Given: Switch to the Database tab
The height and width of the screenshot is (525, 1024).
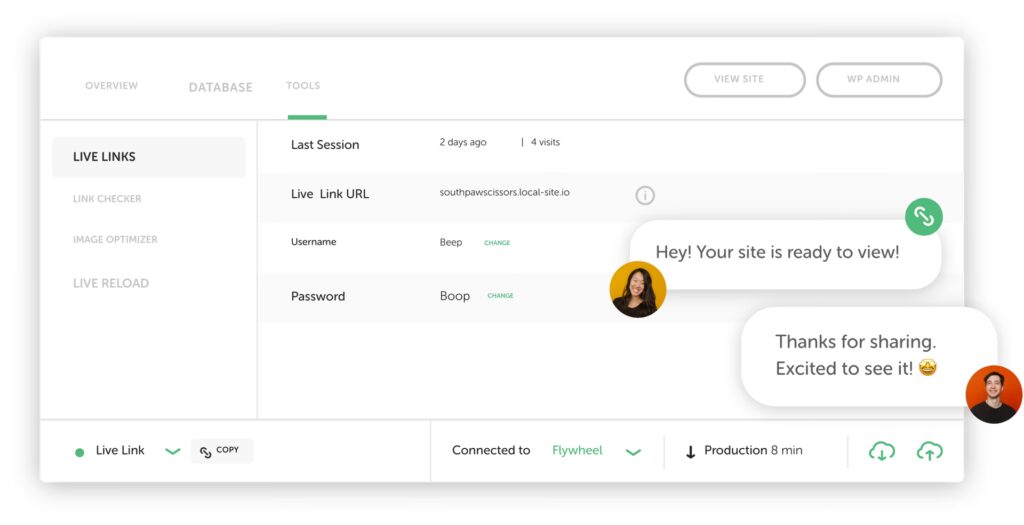Looking at the screenshot, I should pyautogui.click(x=221, y=88).
